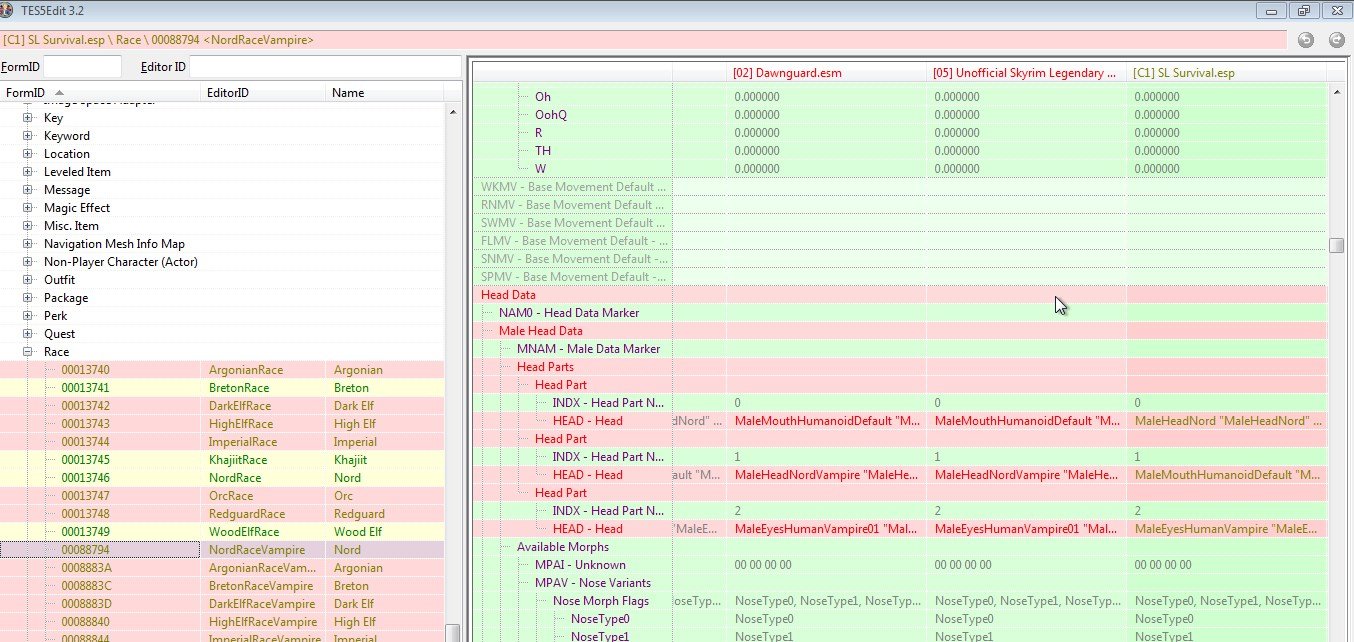Screen dimensions: 1354x642
Task: Expand the Magic Effect tree node
Action: [x=28, y=208]
